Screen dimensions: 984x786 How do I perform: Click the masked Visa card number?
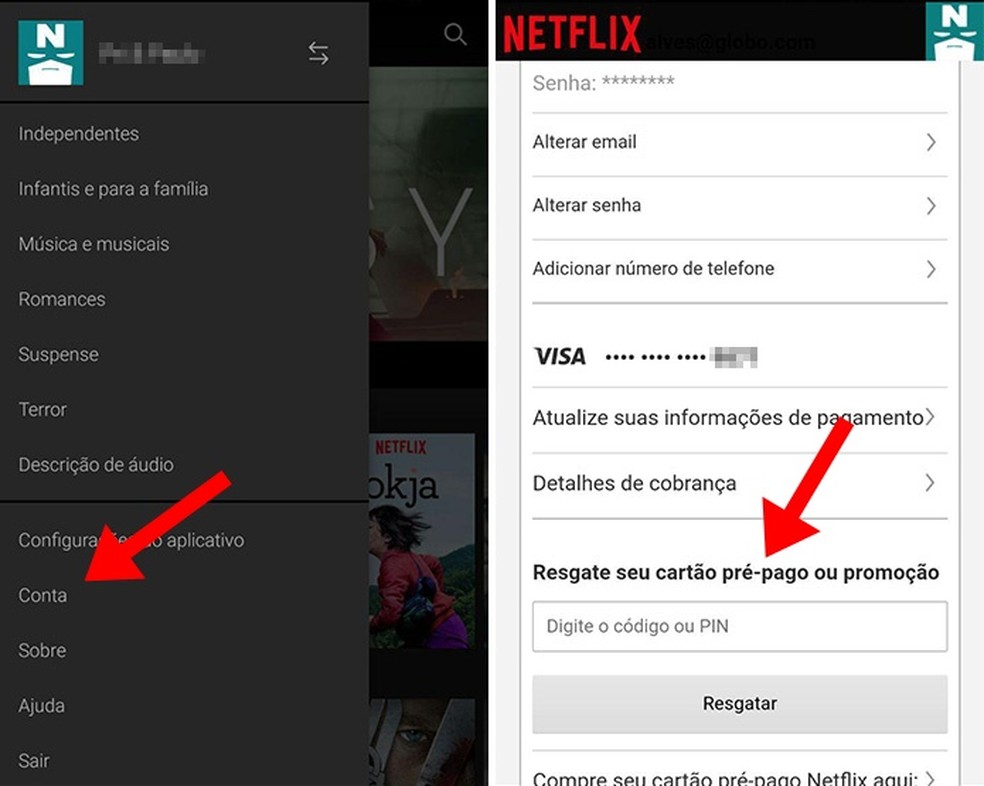click(x=681, y=357)
